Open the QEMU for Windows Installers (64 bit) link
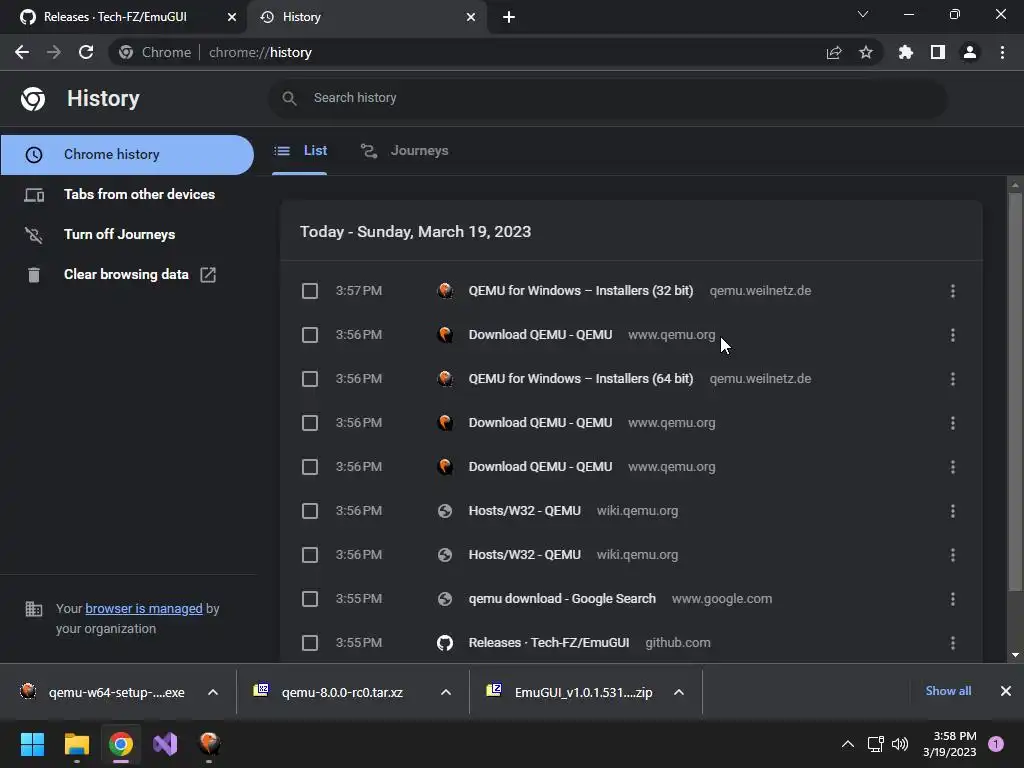The image size is (1024, 768). click(x=581, y=379)
